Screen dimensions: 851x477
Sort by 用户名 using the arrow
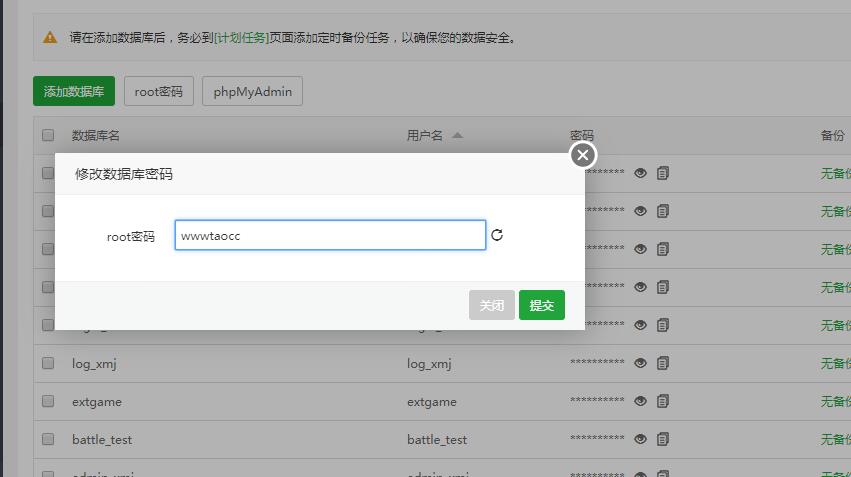(457, 135)
